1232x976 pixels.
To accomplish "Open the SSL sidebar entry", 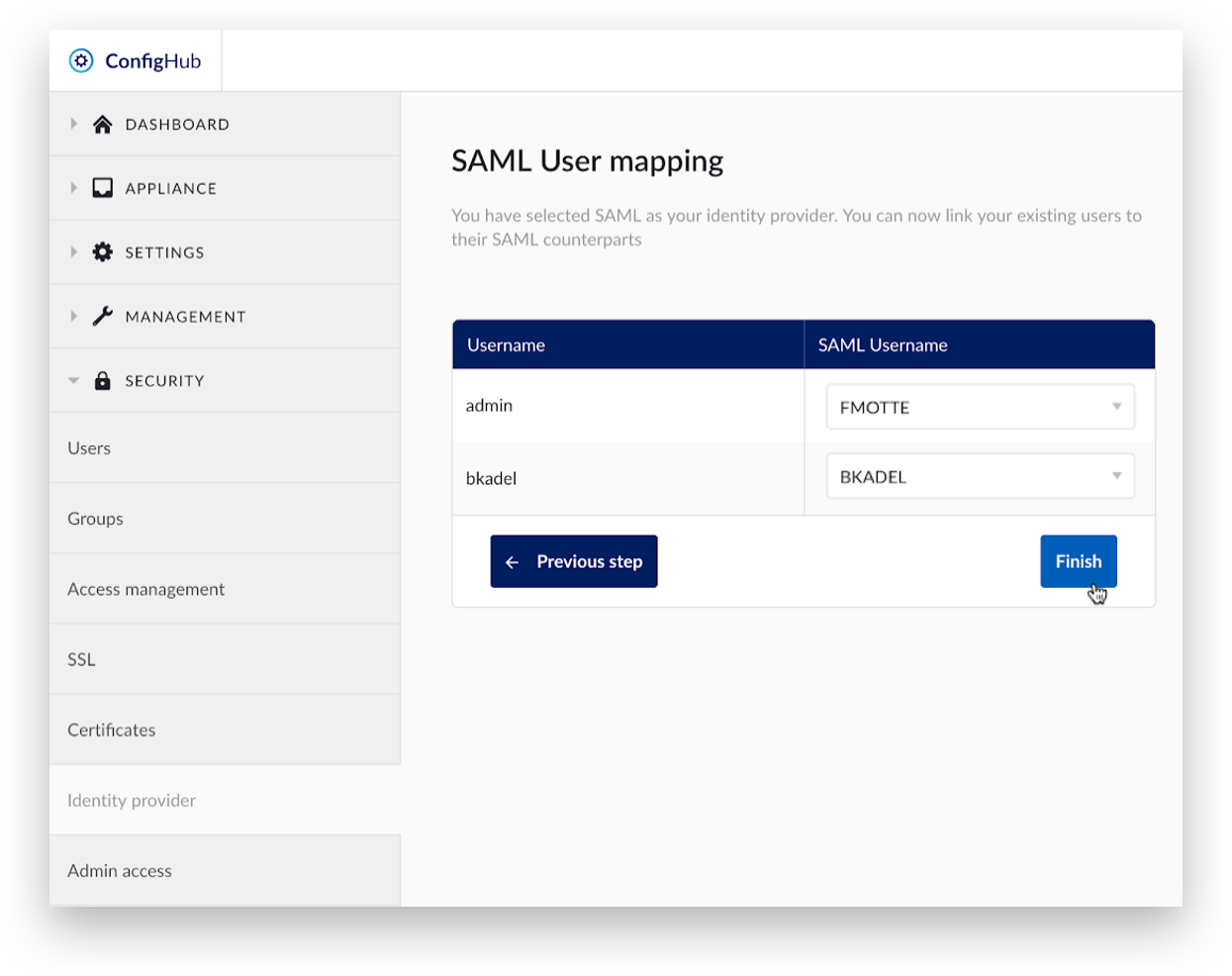I will [x=225, y=659].
